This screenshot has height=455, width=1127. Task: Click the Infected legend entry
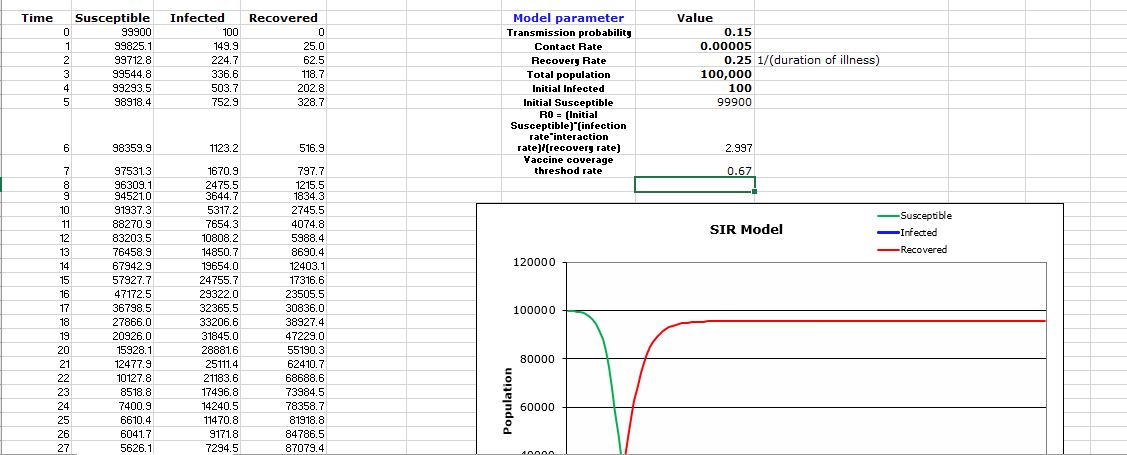[x=907, y=232]
